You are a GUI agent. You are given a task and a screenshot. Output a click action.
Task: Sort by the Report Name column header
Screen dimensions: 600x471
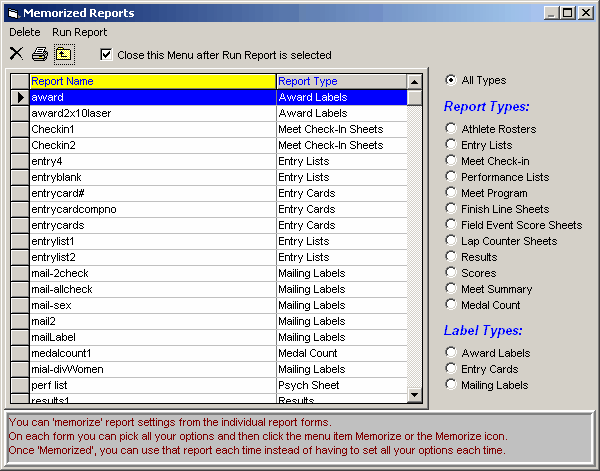tap(153, 81)
